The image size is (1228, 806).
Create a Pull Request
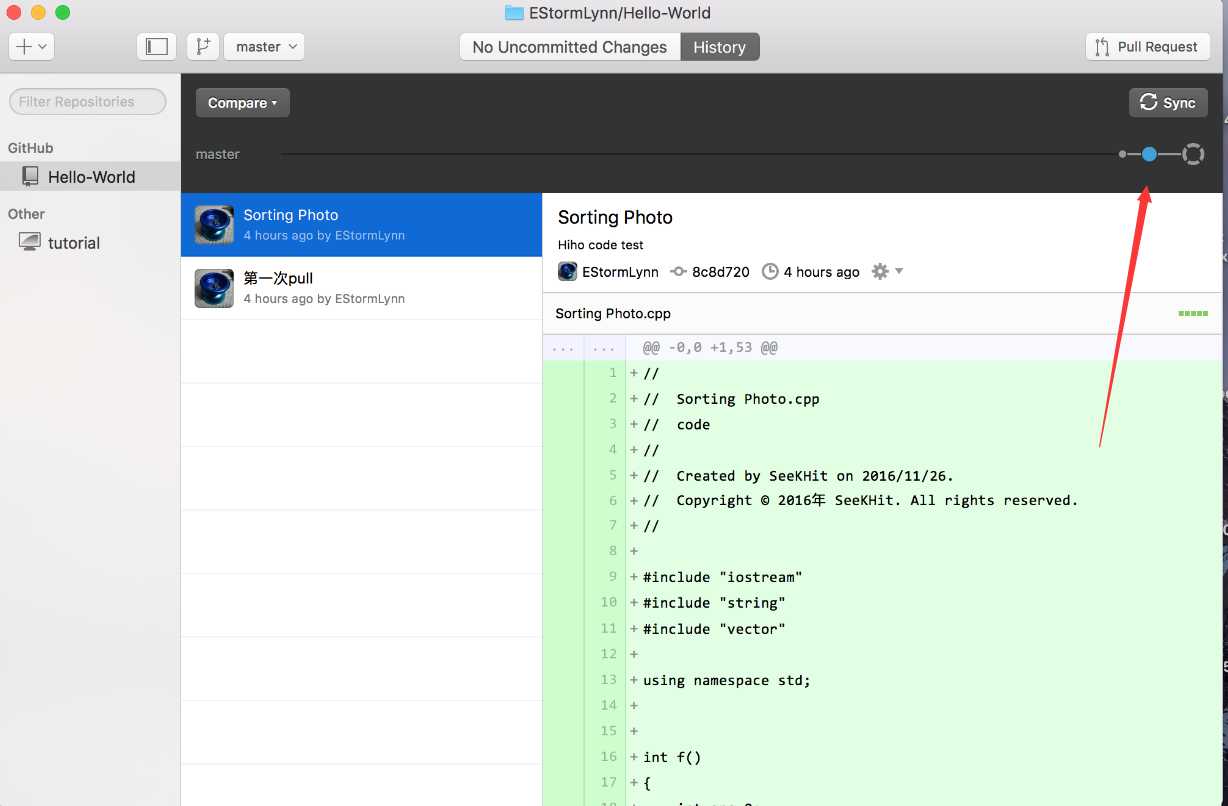[1148, 47]
